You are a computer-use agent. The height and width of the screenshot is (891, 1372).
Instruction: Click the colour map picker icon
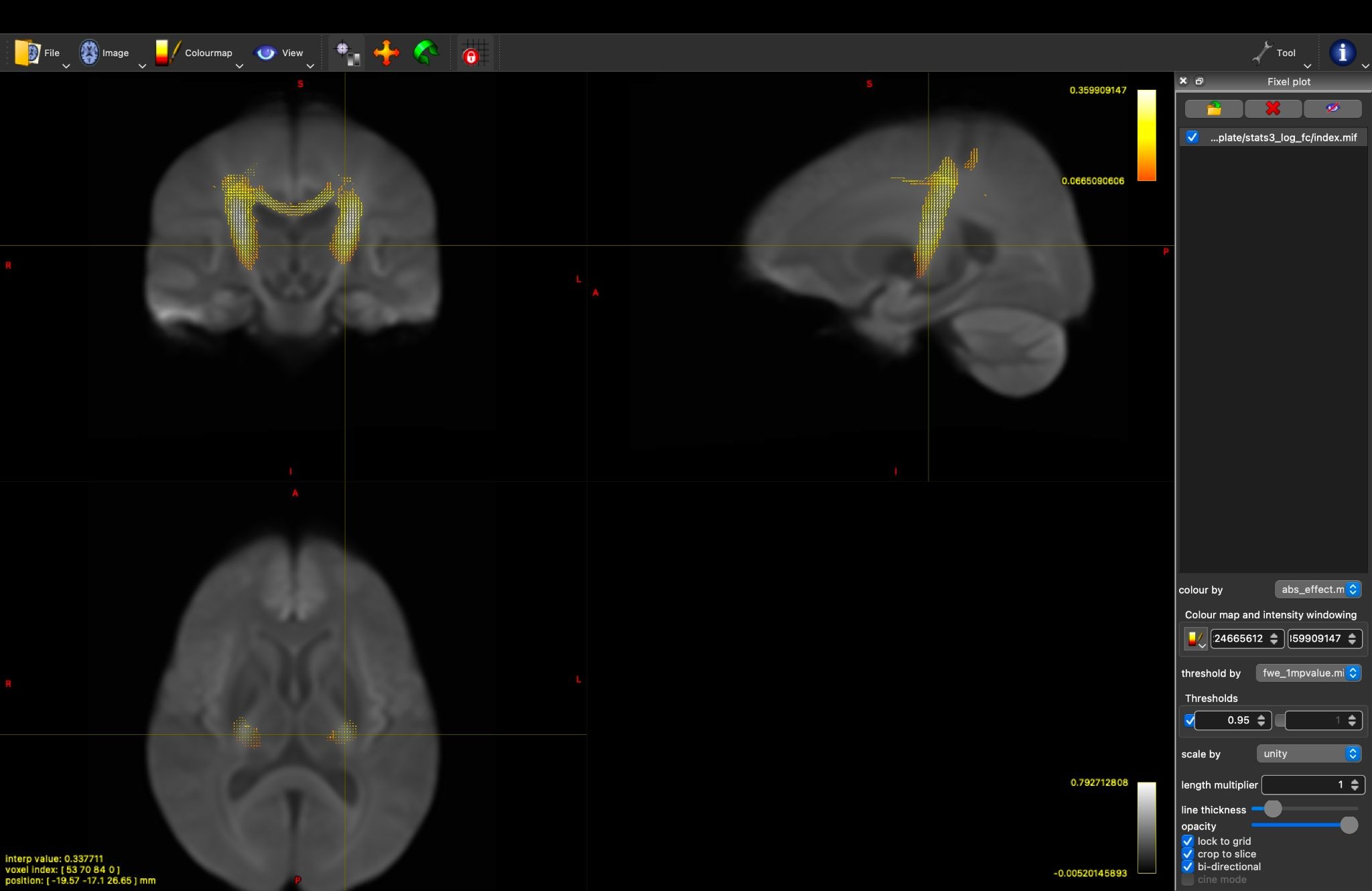click(1195, 638)
